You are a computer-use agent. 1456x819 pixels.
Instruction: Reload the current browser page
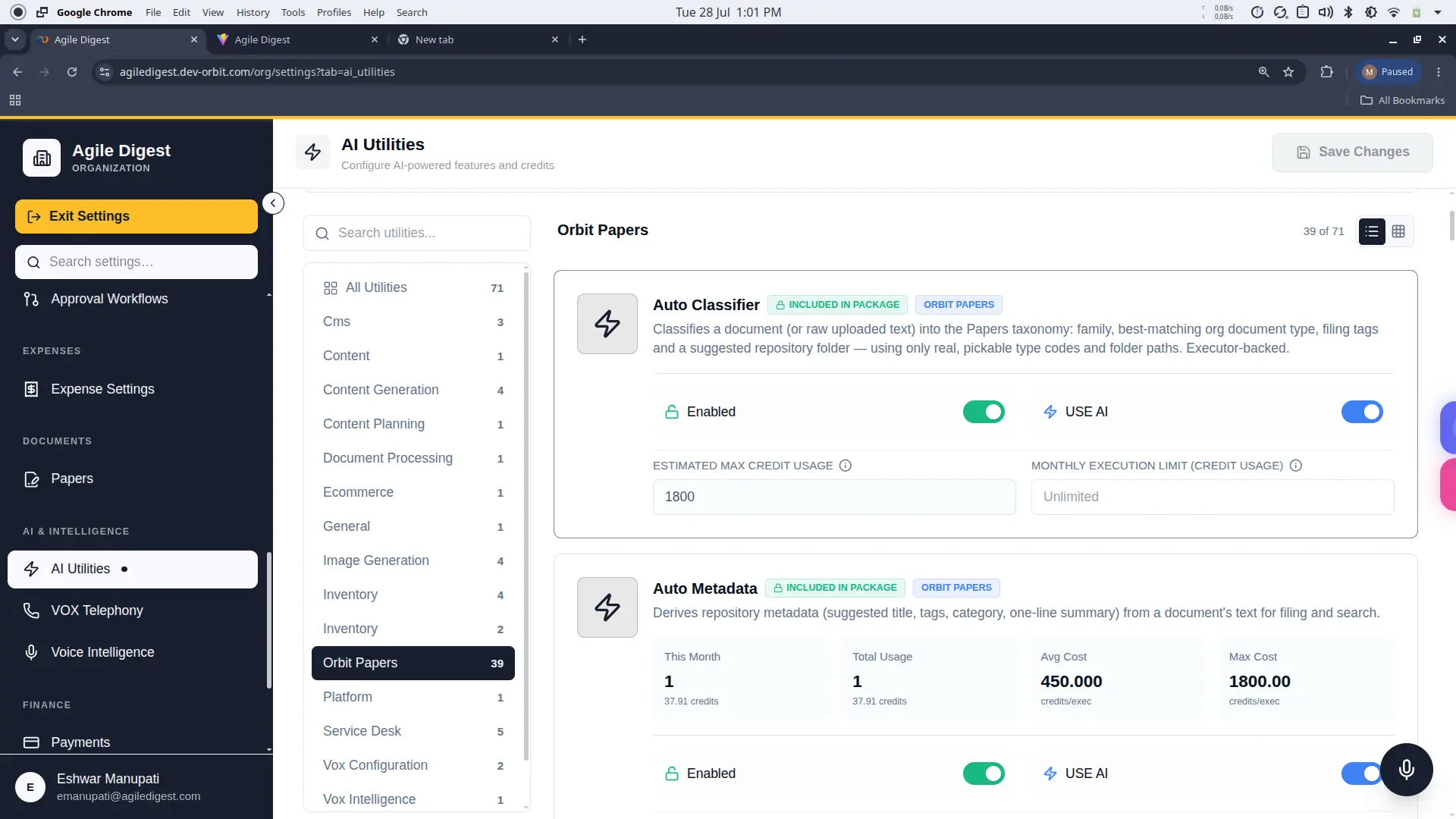coord(72,72)
